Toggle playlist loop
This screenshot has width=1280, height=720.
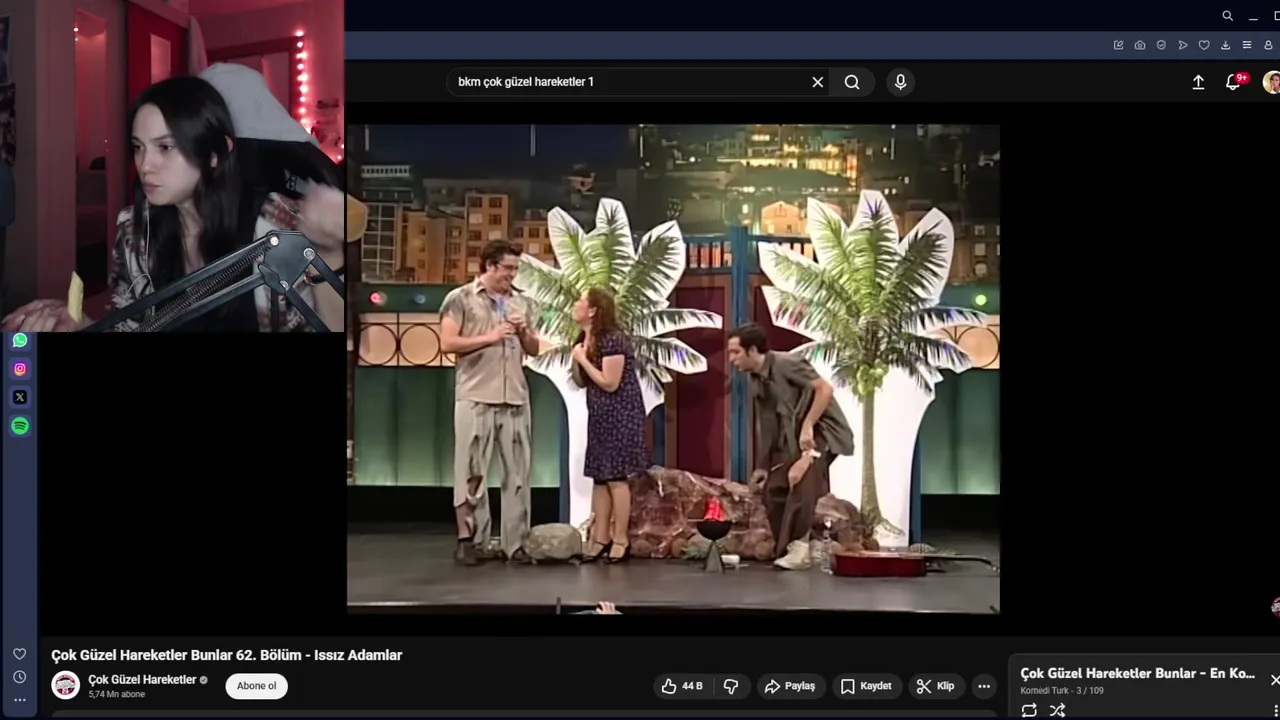point(1029,711)
